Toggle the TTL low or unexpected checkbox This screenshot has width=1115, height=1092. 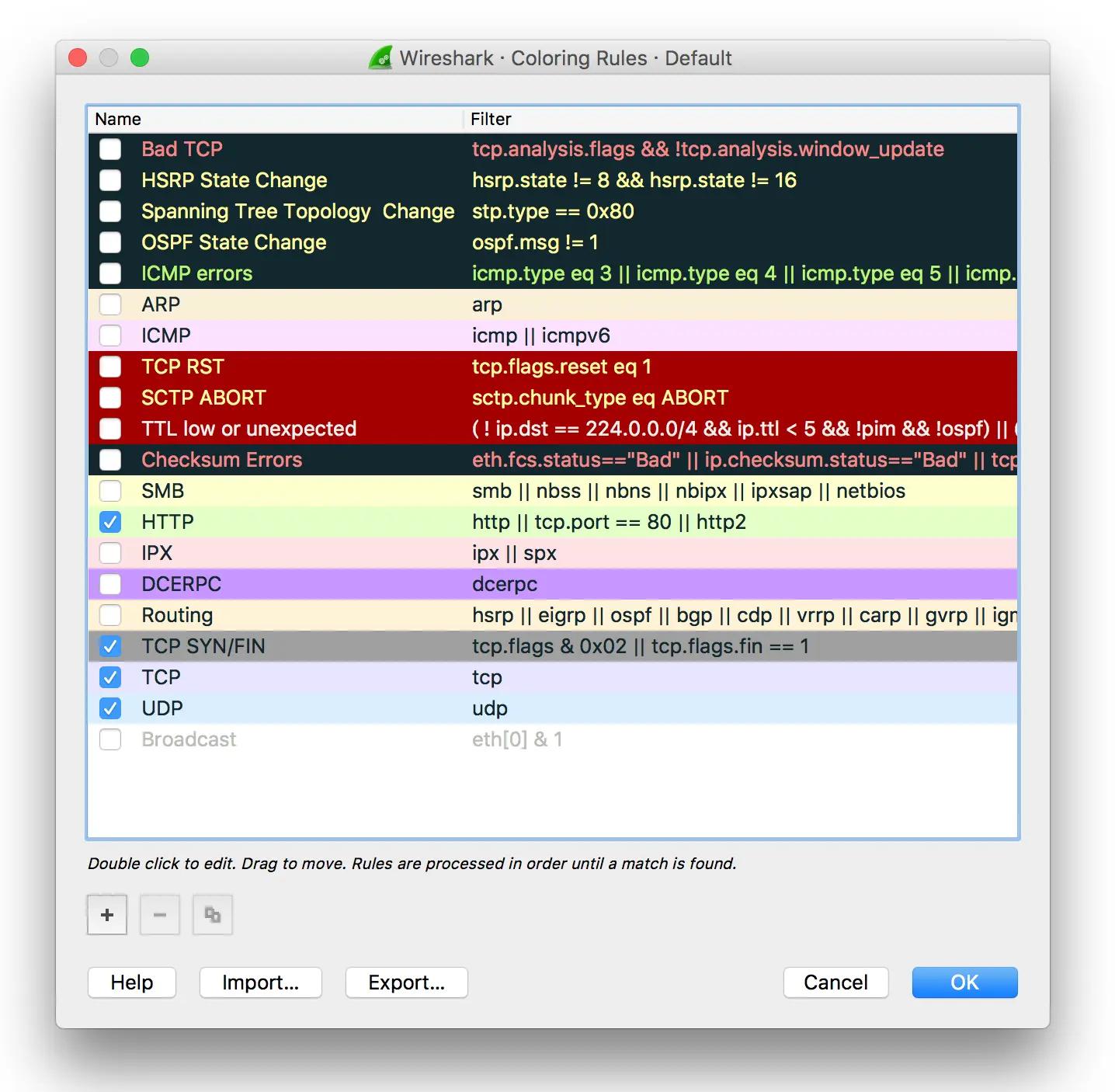[x=110, y=429]
